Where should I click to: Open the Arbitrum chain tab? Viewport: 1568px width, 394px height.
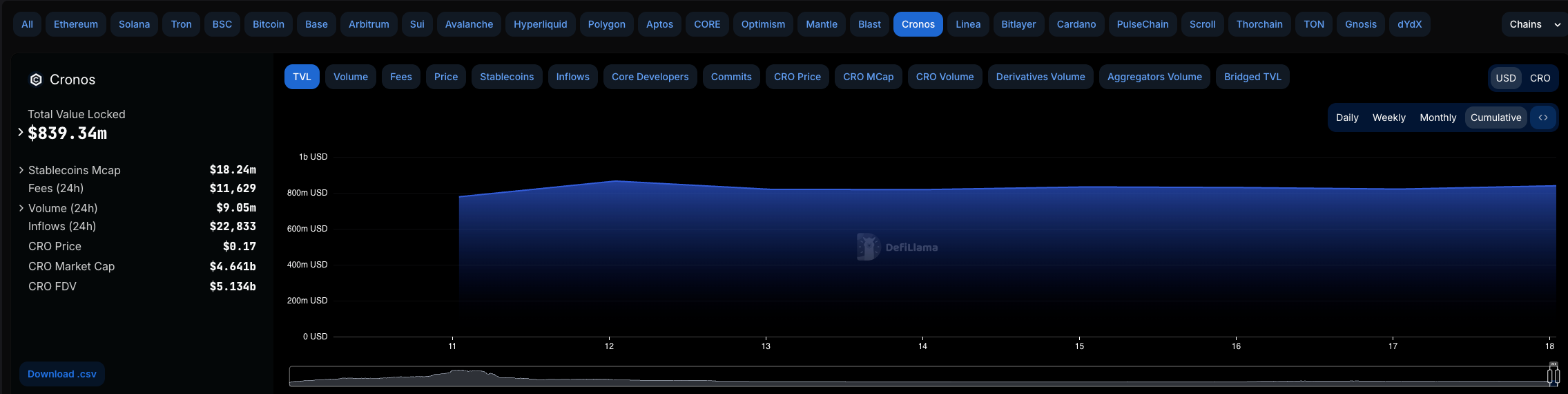[369, 24]
